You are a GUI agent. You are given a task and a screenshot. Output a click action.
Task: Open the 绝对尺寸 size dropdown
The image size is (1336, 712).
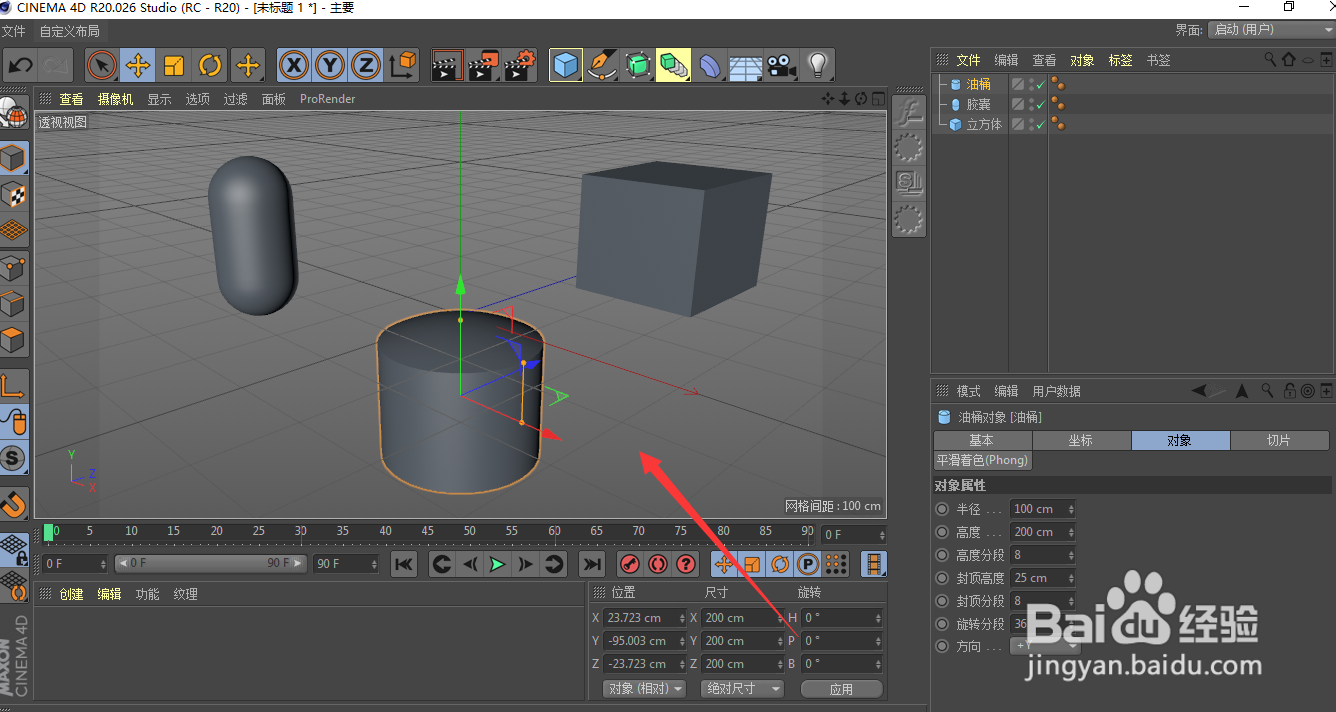[x=743, y=689]
